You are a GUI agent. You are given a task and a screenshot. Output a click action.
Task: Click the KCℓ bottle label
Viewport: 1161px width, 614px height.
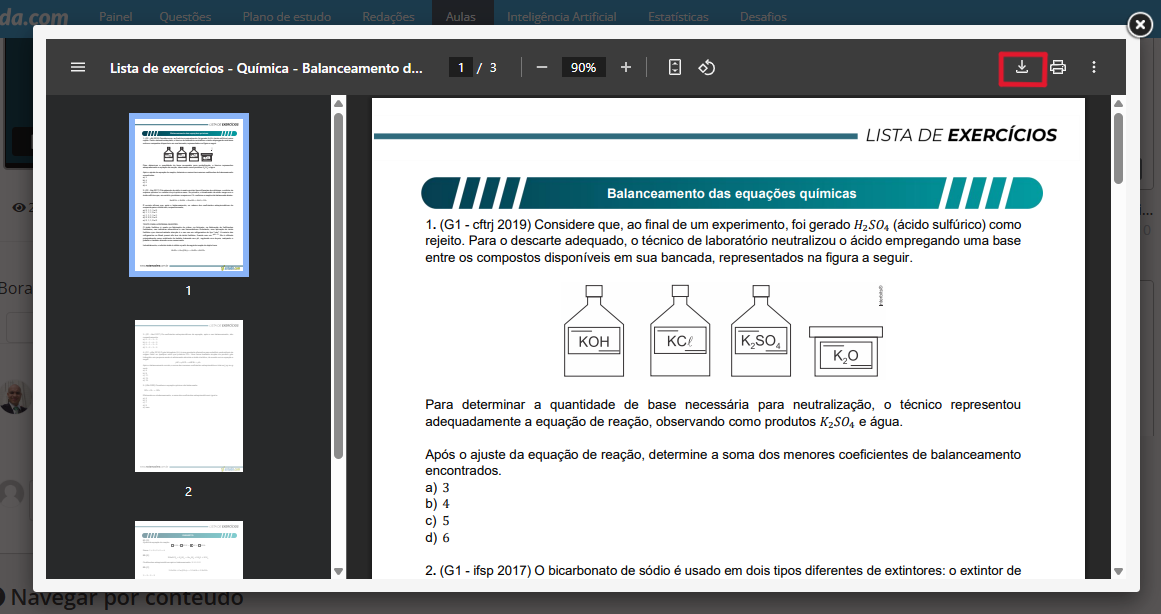680,341
